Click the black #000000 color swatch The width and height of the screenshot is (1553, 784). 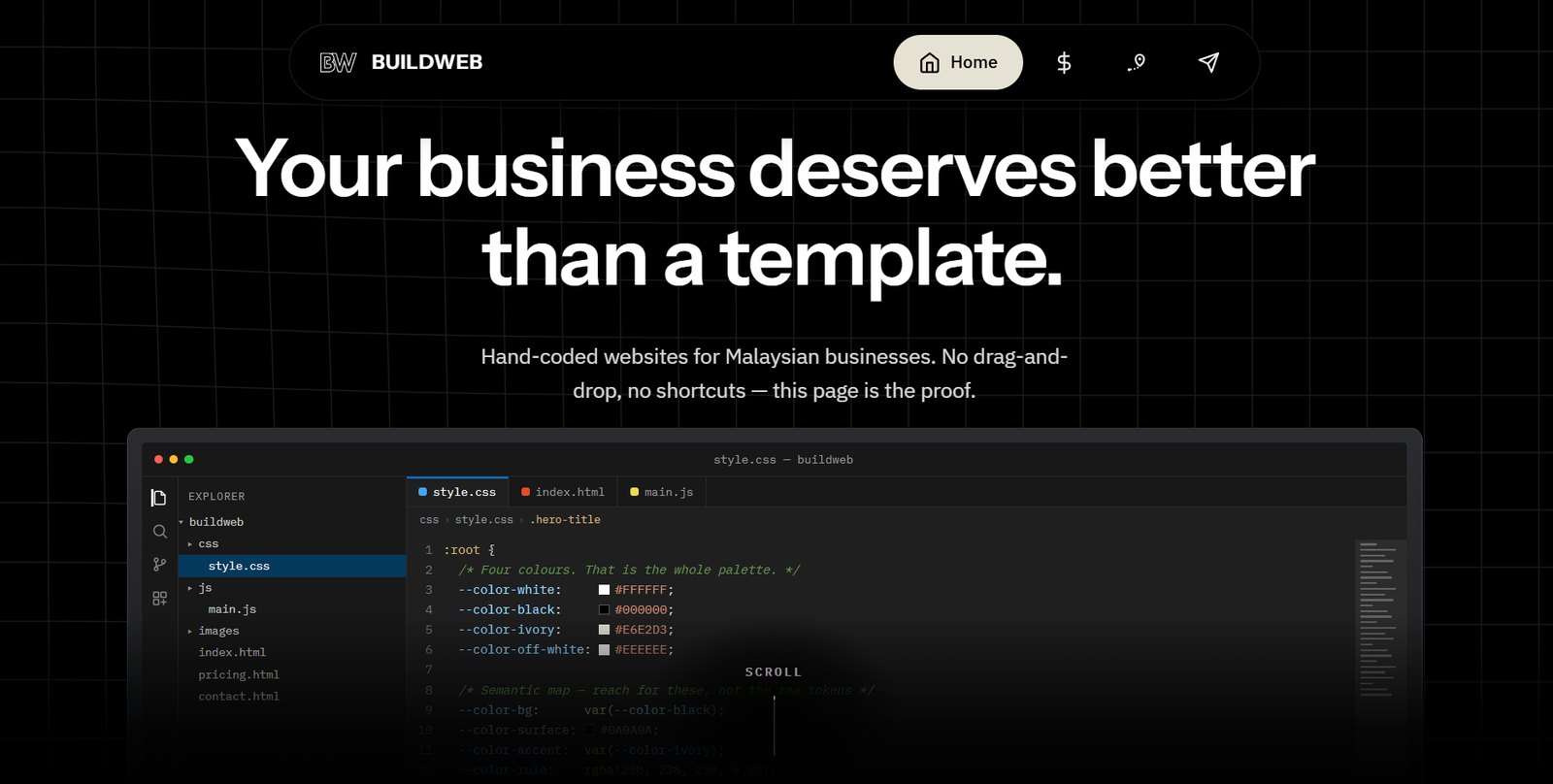pyautogui.click(x=604, y=610)
